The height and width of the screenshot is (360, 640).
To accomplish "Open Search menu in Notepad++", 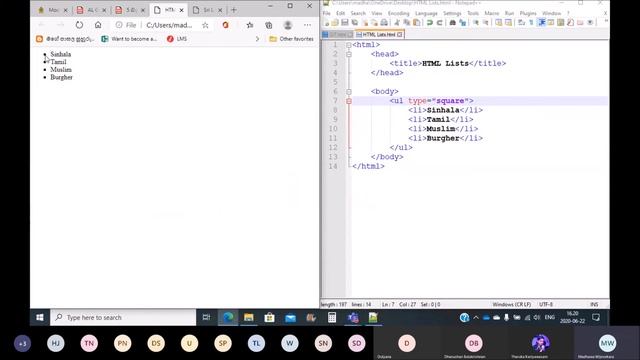I will tap(358, 13).
